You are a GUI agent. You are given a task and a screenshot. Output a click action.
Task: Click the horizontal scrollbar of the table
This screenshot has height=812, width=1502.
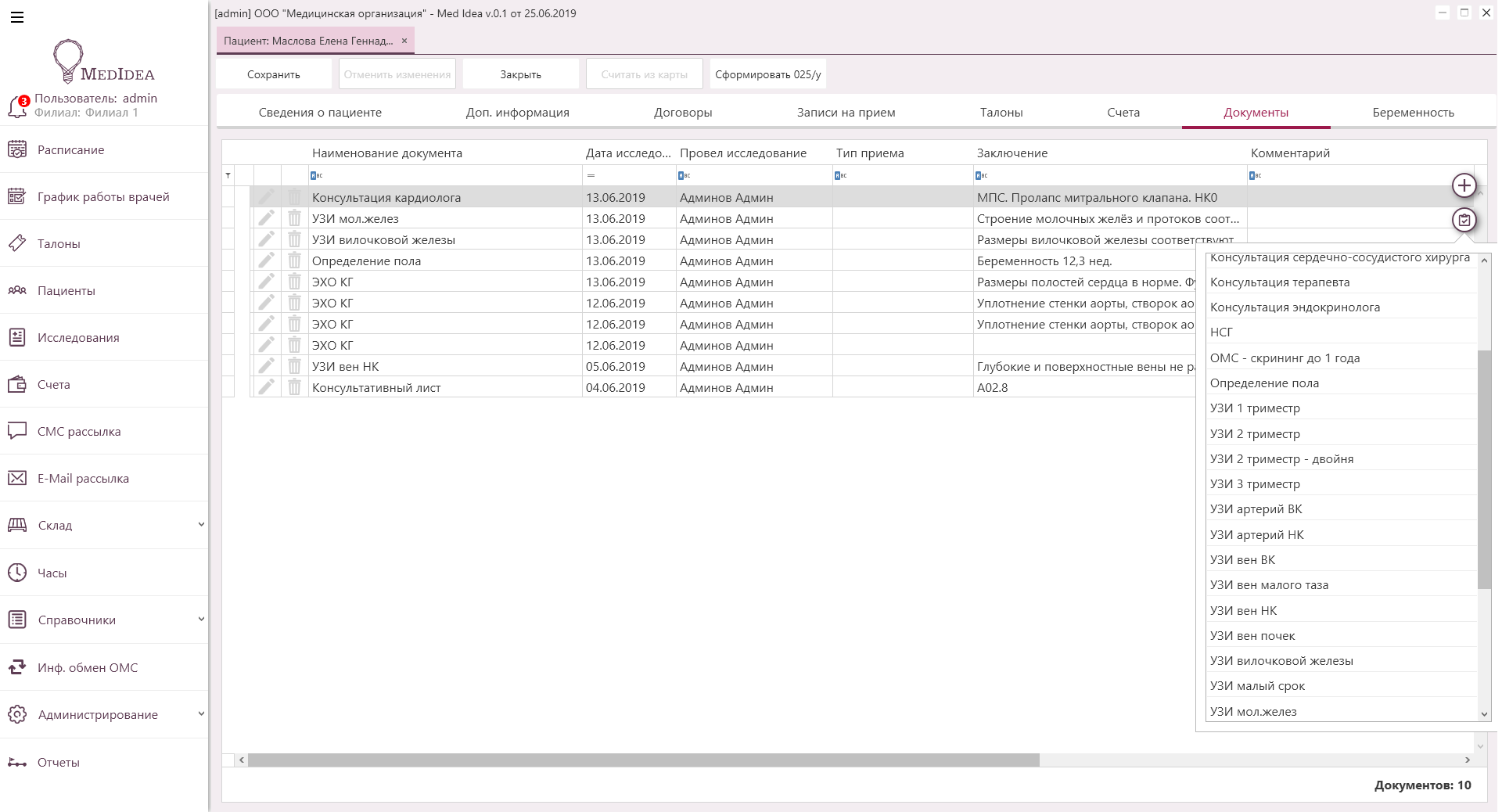point(643,760)
